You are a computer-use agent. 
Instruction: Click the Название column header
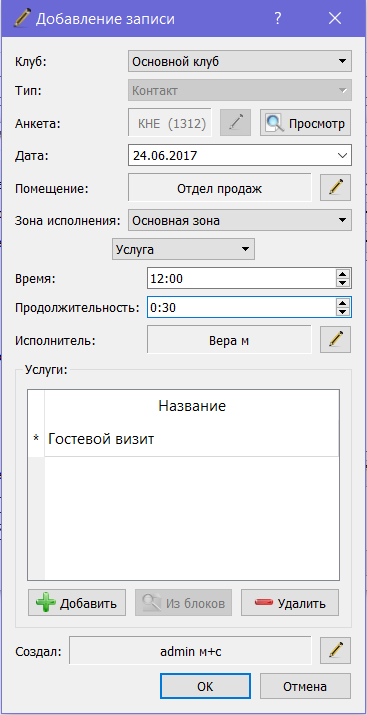pyautogui.click(x=192, y=406)
